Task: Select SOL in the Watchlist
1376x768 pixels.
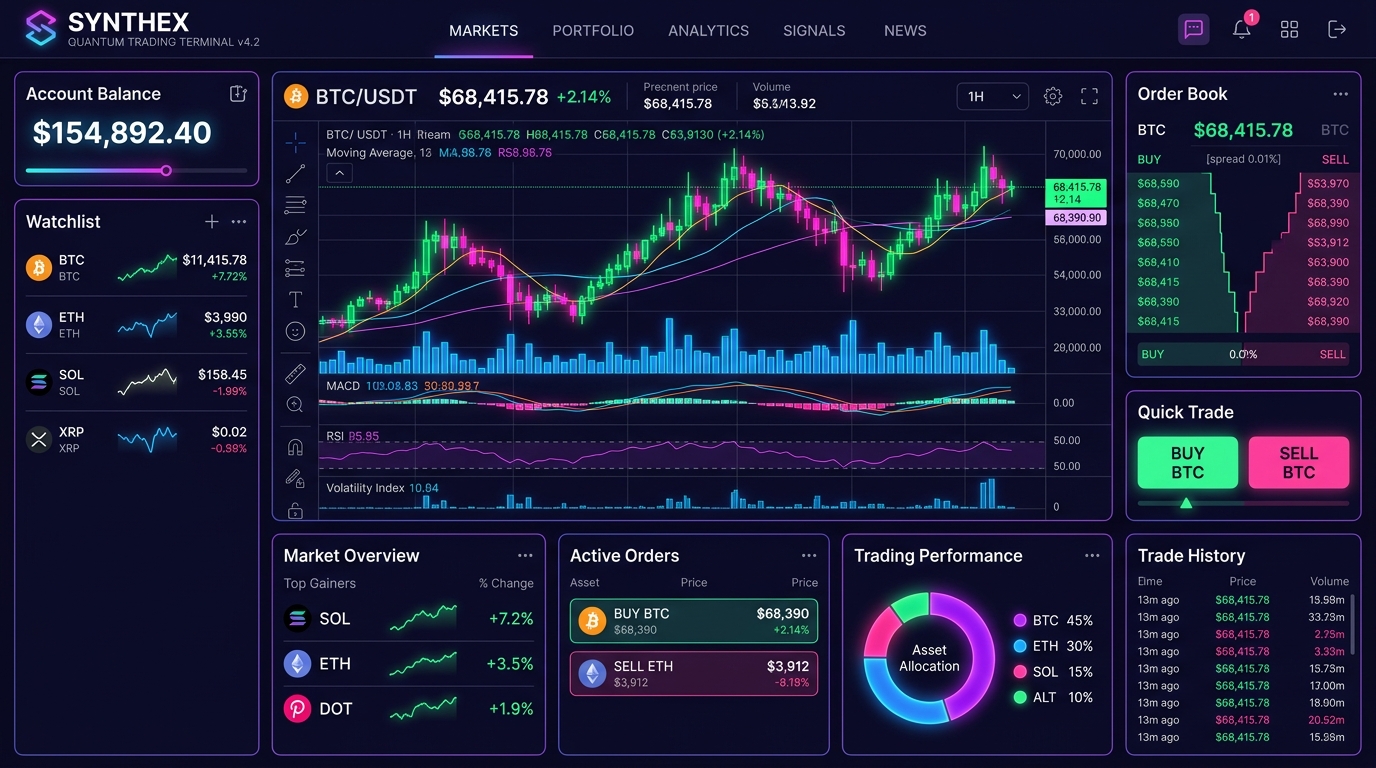Action: 136,382
